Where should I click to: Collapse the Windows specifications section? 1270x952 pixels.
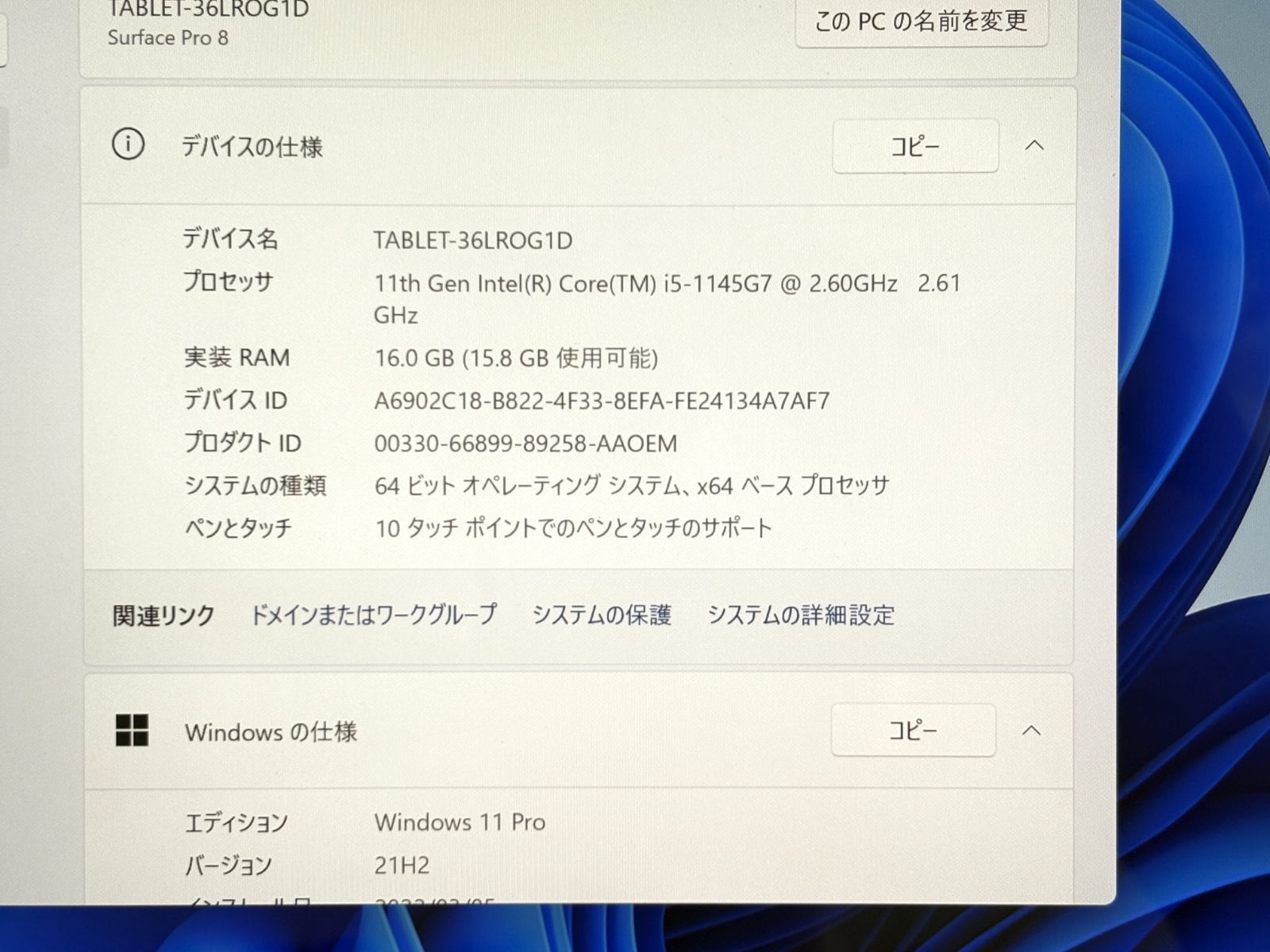1031,730
